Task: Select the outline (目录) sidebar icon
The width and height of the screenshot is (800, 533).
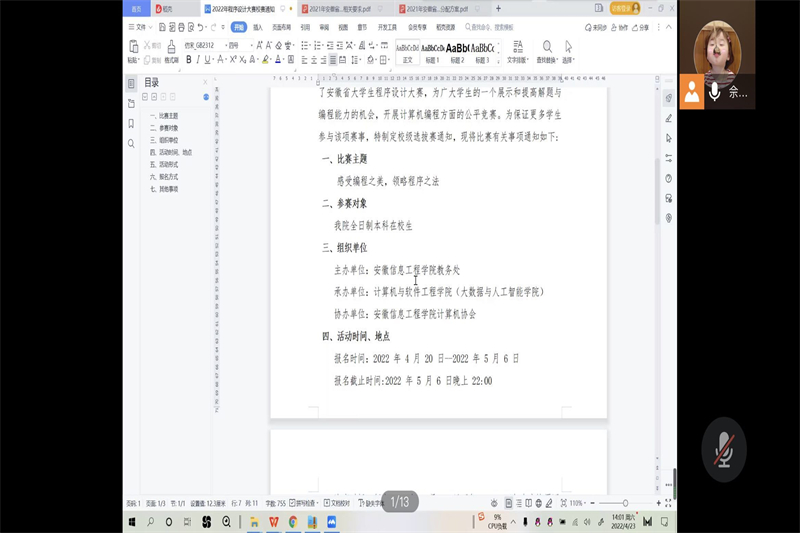Action: click(x=131, y=83)
